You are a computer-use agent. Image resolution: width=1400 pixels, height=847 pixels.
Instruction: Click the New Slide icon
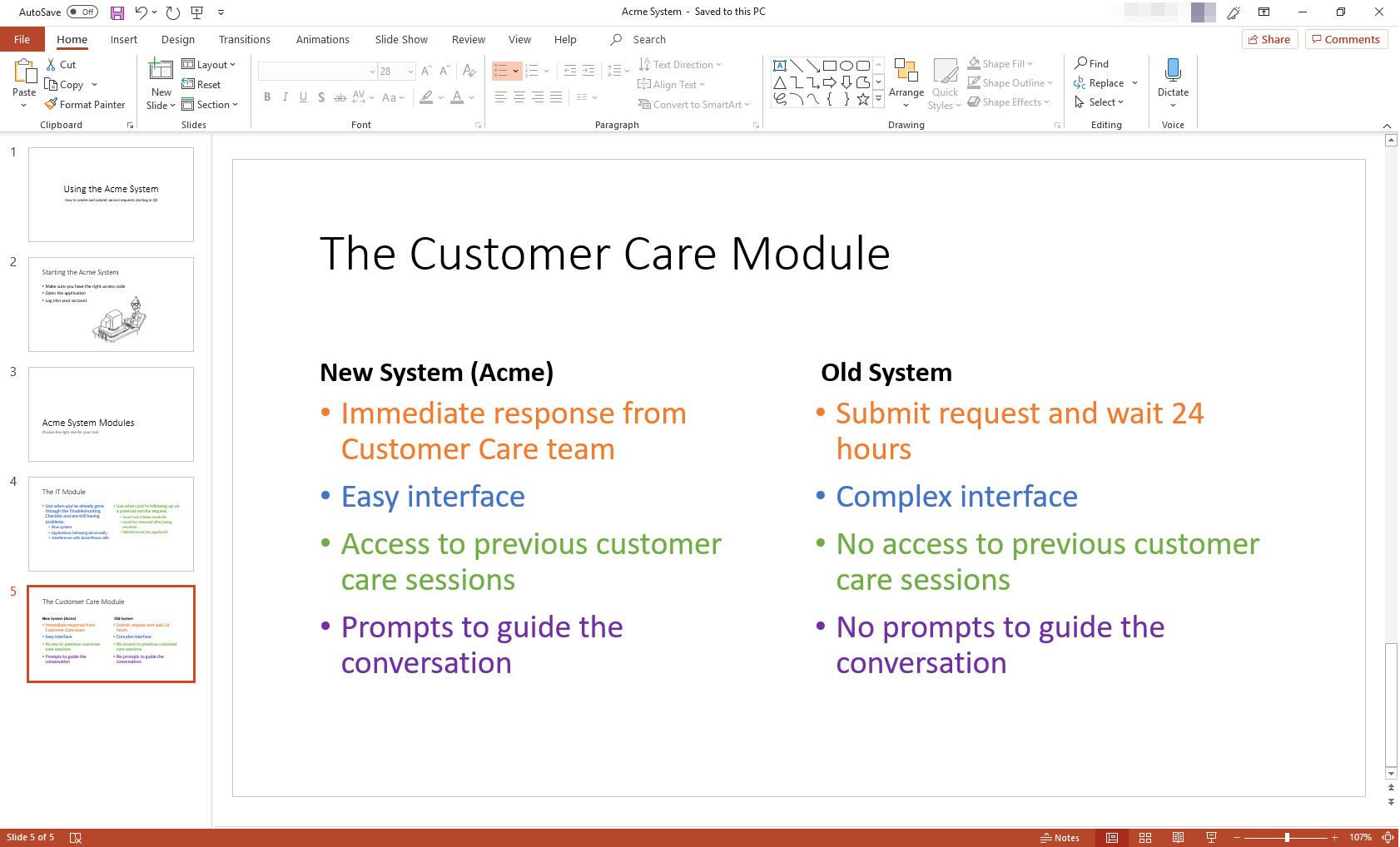161,71
